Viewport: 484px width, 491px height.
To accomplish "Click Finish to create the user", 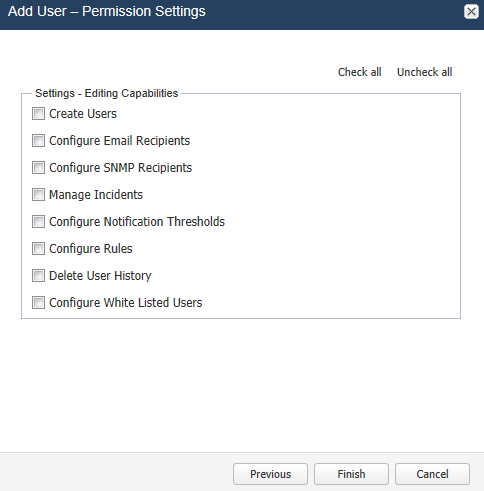I will (x=351, y=474).
